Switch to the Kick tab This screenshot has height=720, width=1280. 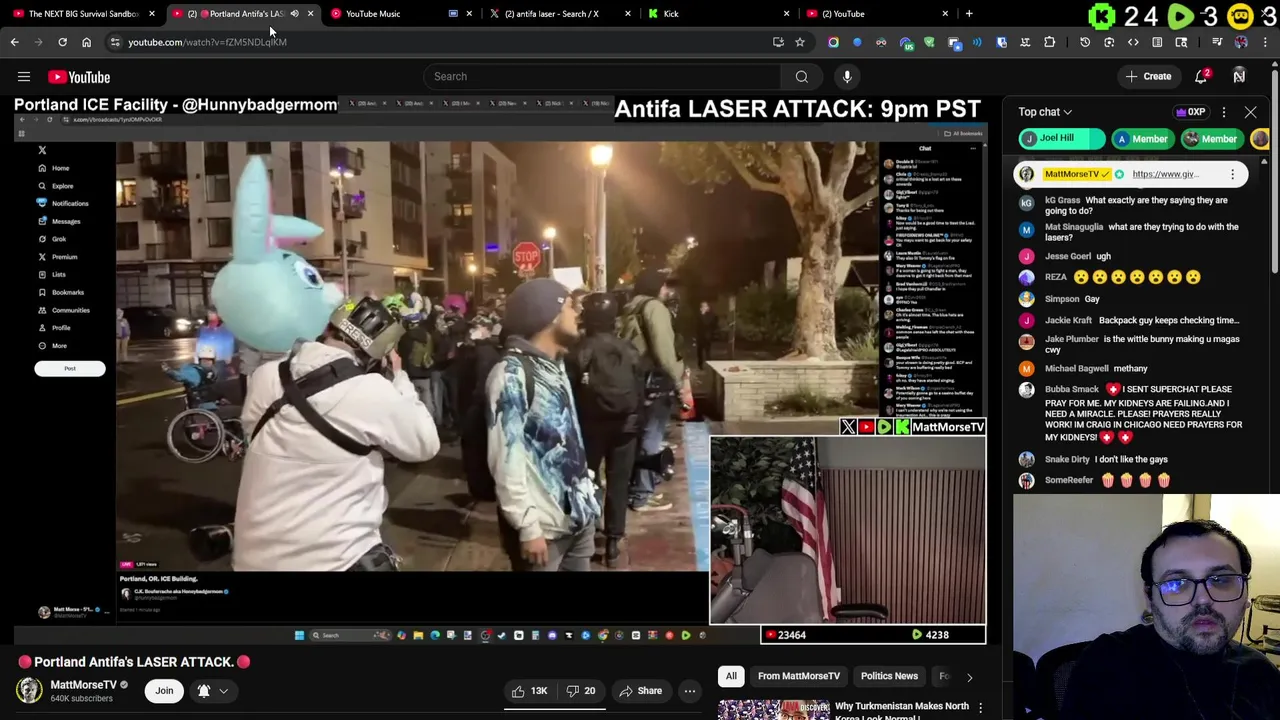671,14
